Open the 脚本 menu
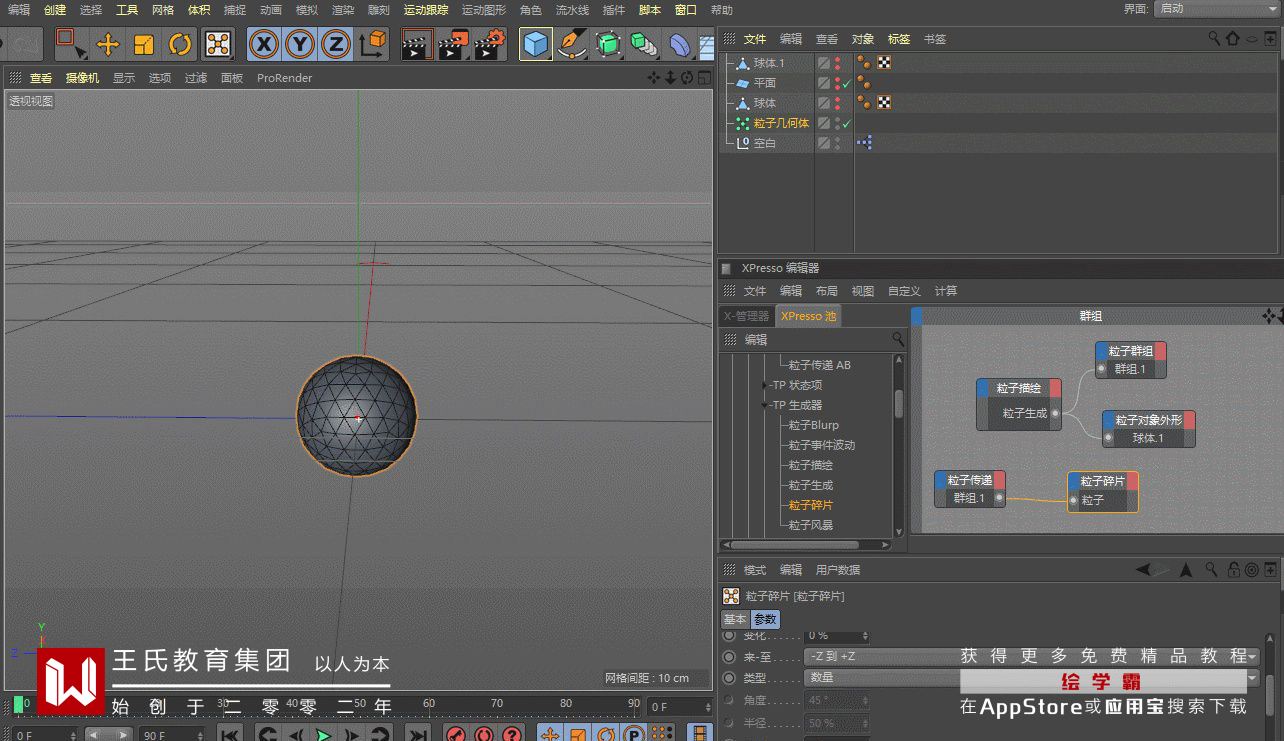 [650, 10]
